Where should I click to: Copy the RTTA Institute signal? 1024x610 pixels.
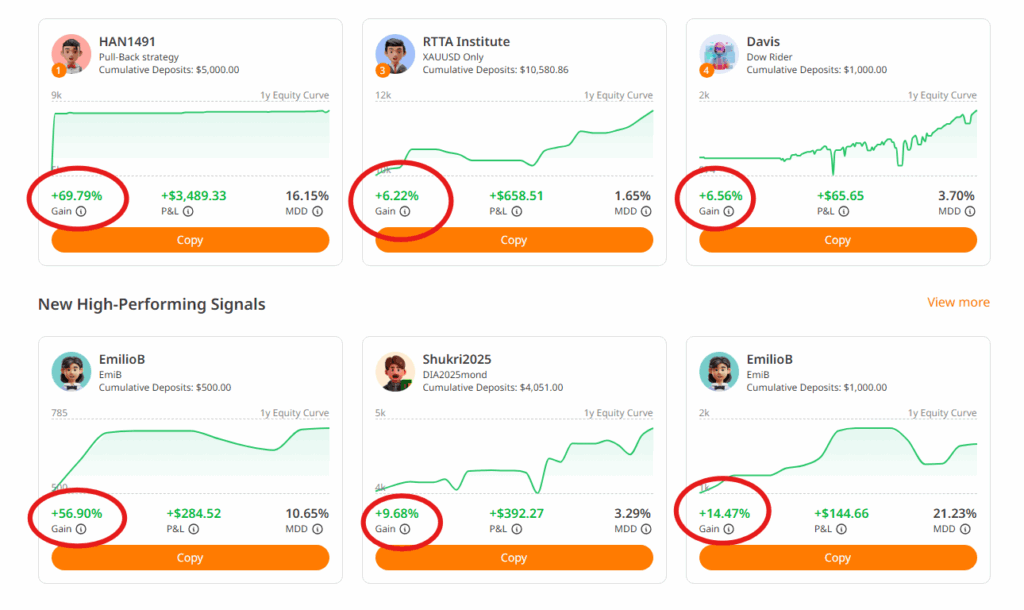coord(514,240)
